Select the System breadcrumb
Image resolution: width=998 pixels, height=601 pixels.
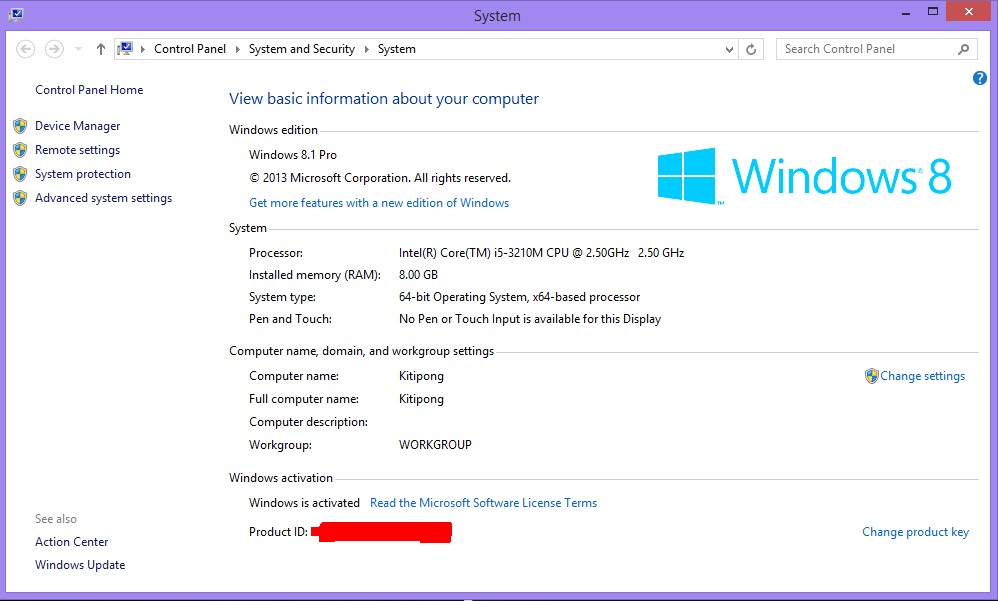point(397,49)
